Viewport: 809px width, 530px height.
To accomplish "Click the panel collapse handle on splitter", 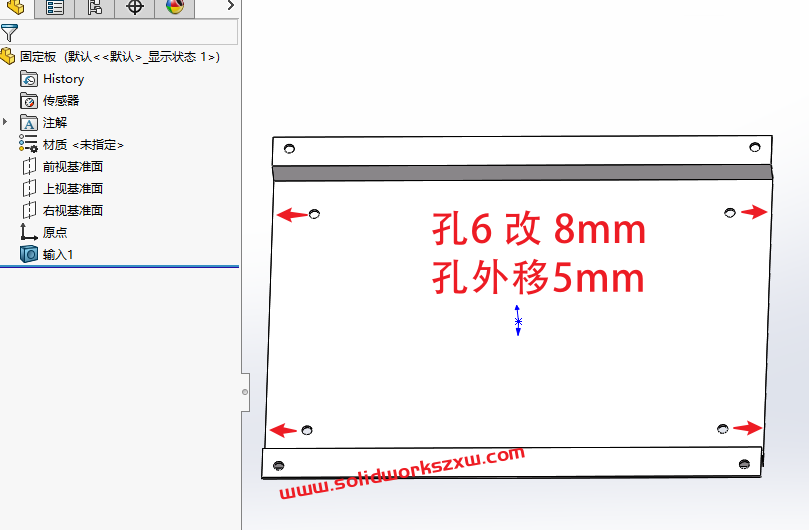I will pyautogui.click(x=245, y=392).
